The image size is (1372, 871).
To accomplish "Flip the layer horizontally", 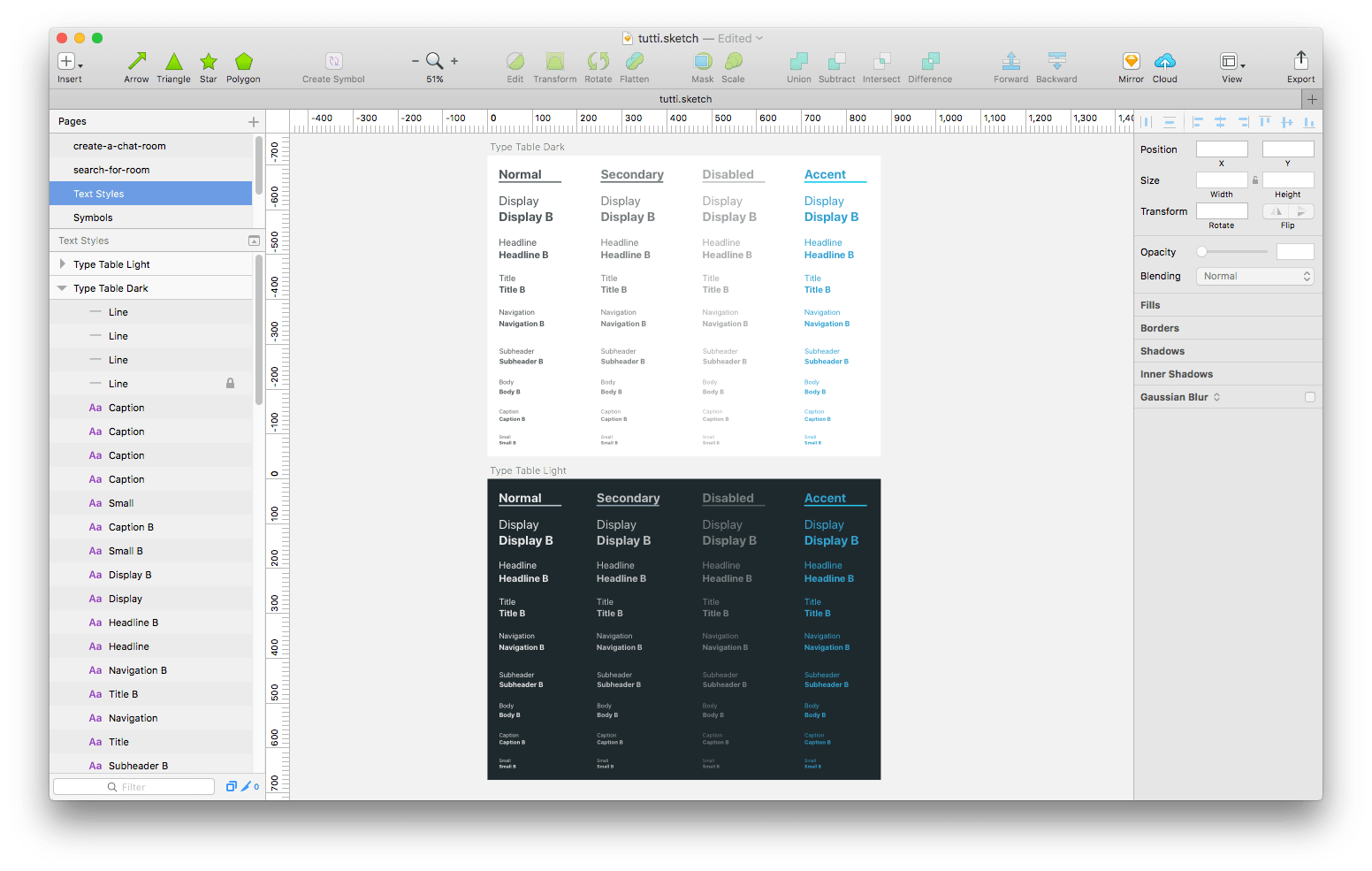I will tap(1275, 211).
